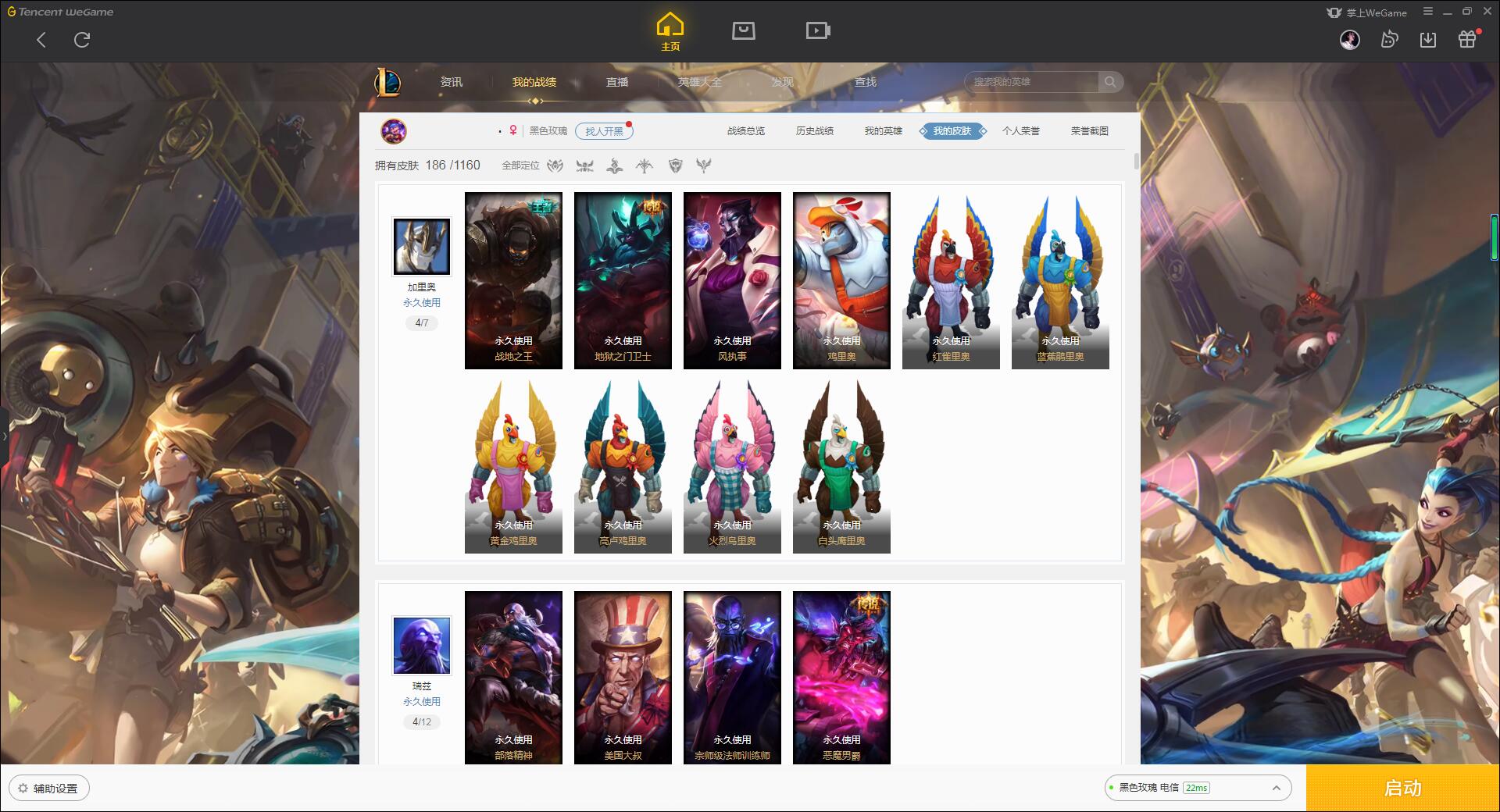Click the gear icon in 辅助设置
1500x812 pixels.
[x=23, y=789]
